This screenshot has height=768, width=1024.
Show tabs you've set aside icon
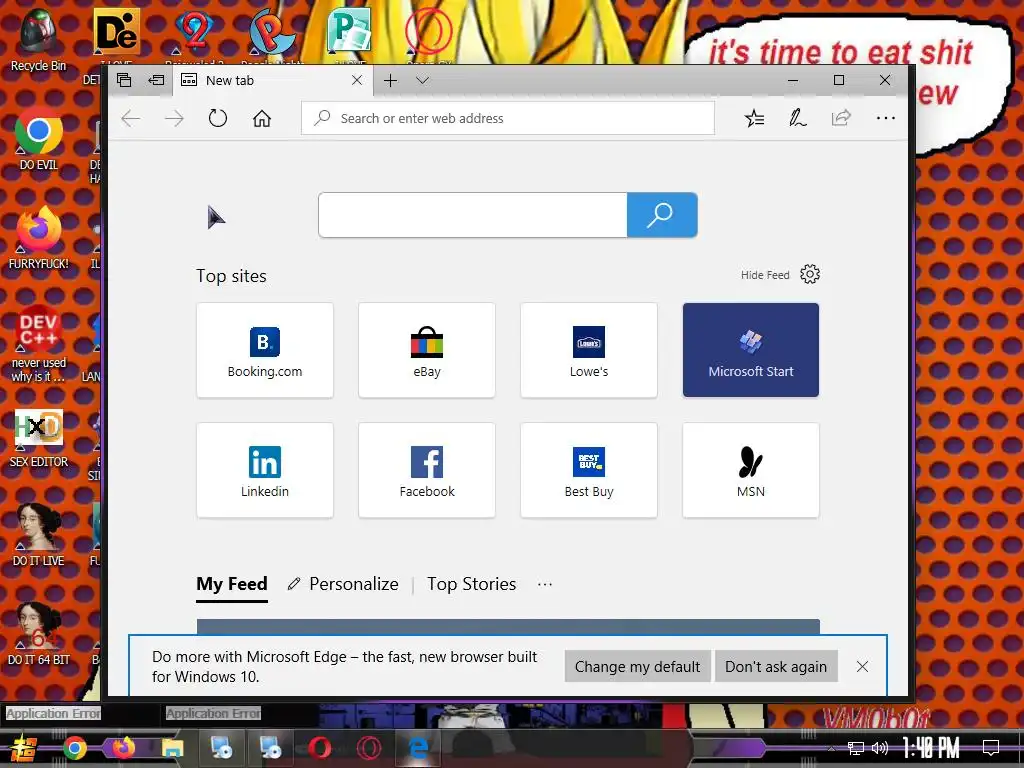point(124,80)
